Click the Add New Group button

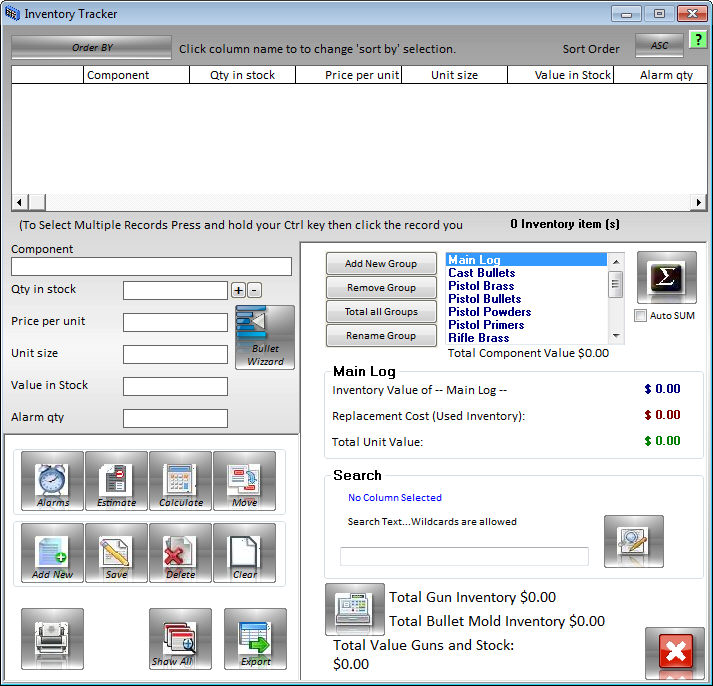click(x=381, y=264)
